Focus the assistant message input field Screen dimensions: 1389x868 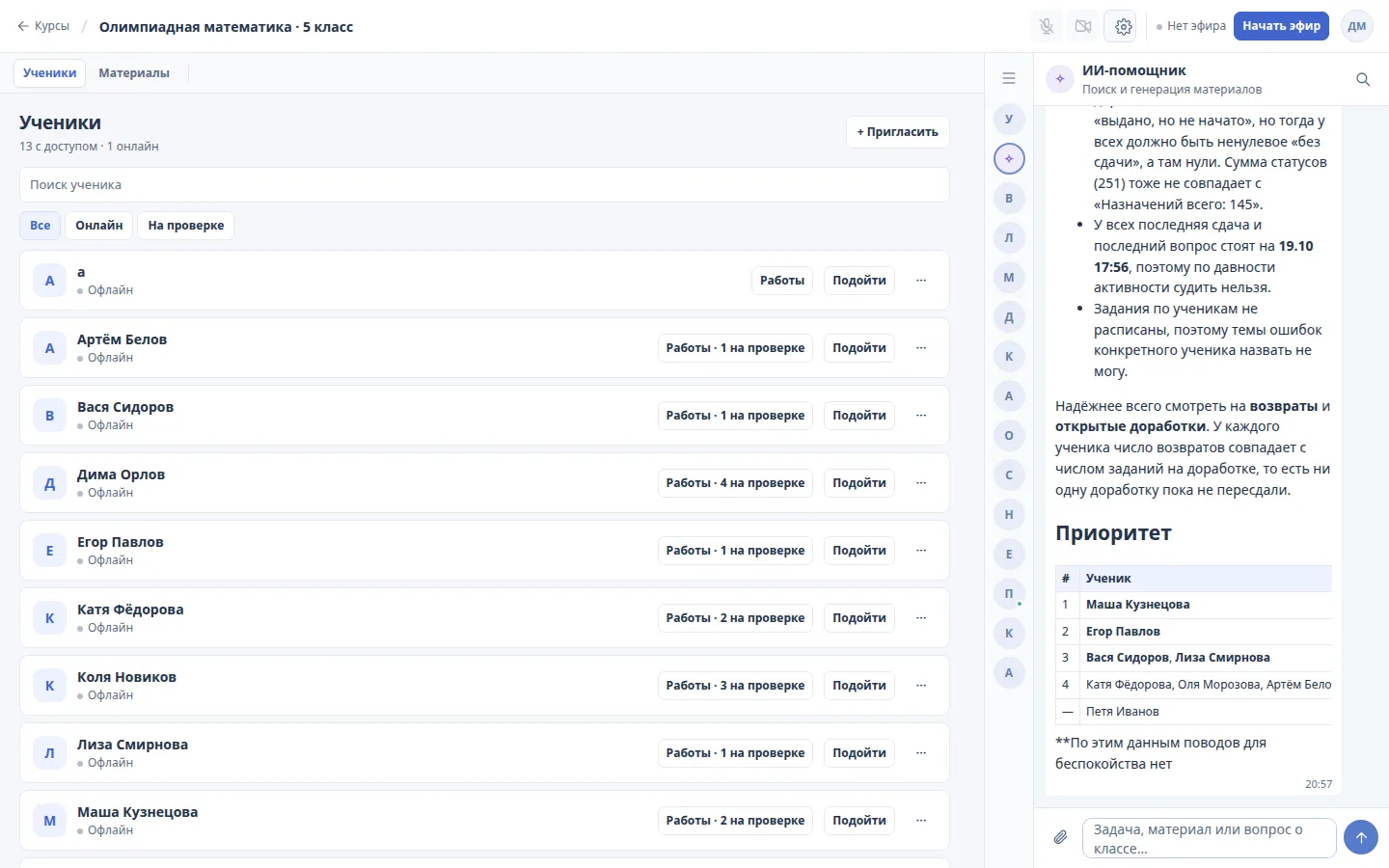coord(1210,838)
